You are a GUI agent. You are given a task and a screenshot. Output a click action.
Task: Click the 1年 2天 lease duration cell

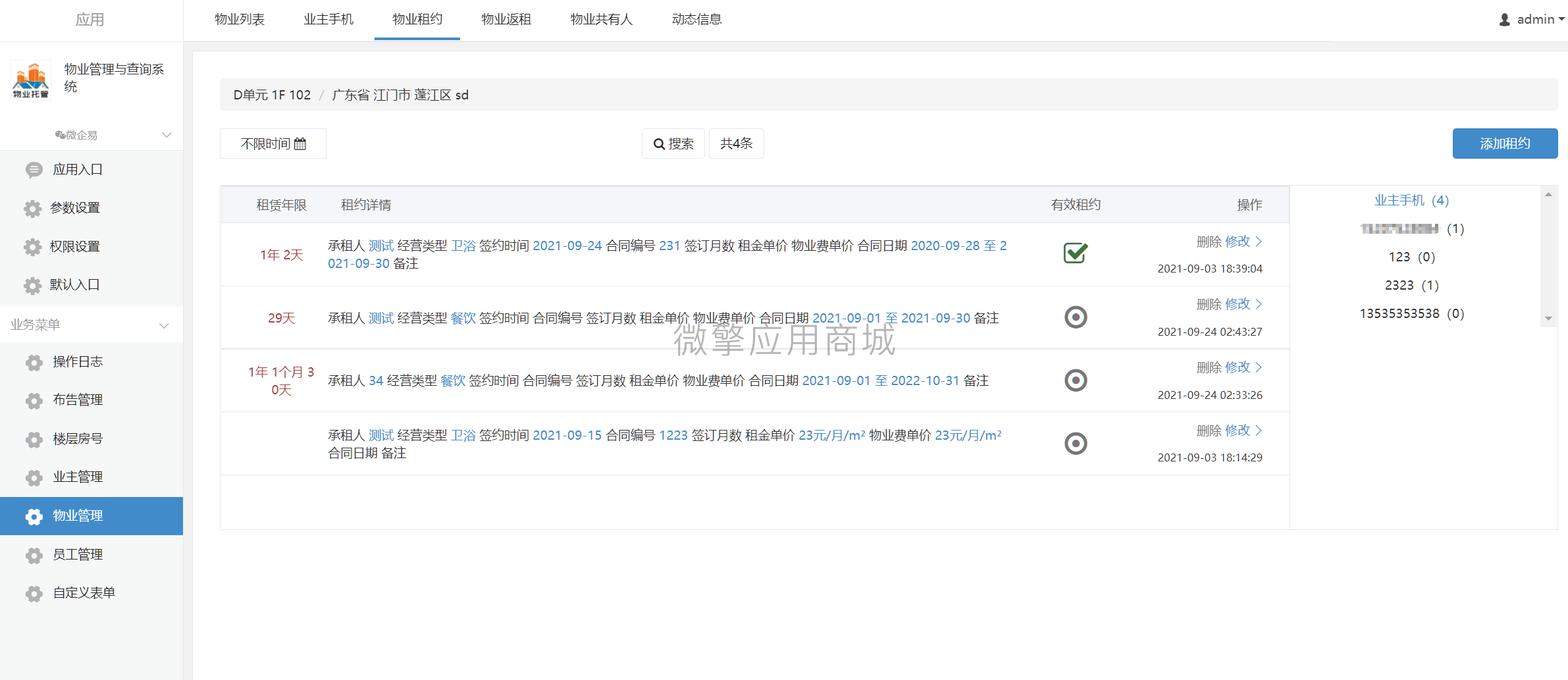(281, 255)
